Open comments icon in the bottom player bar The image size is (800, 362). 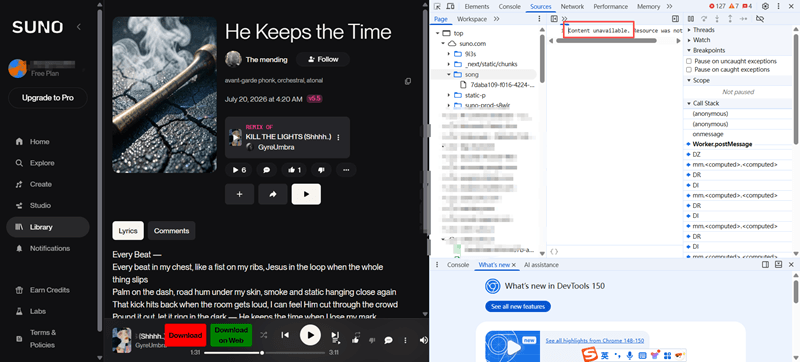388,340
